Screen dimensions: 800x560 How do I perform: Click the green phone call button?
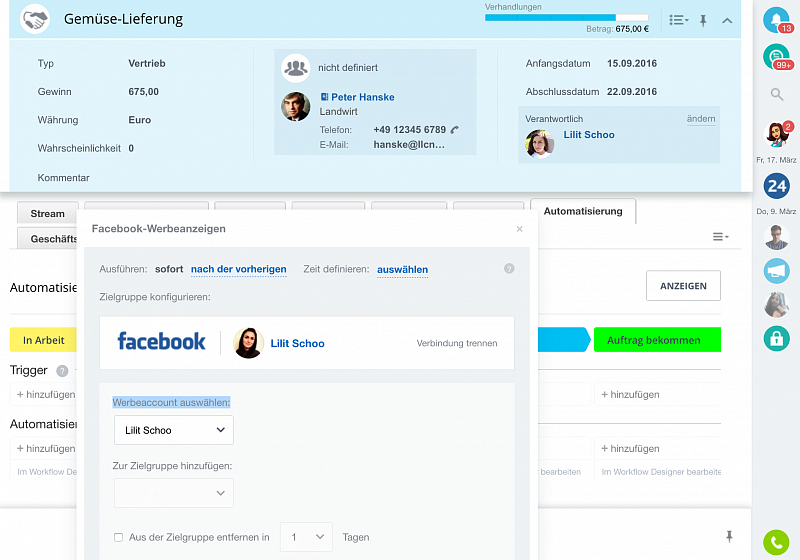[x=776, y=542]
